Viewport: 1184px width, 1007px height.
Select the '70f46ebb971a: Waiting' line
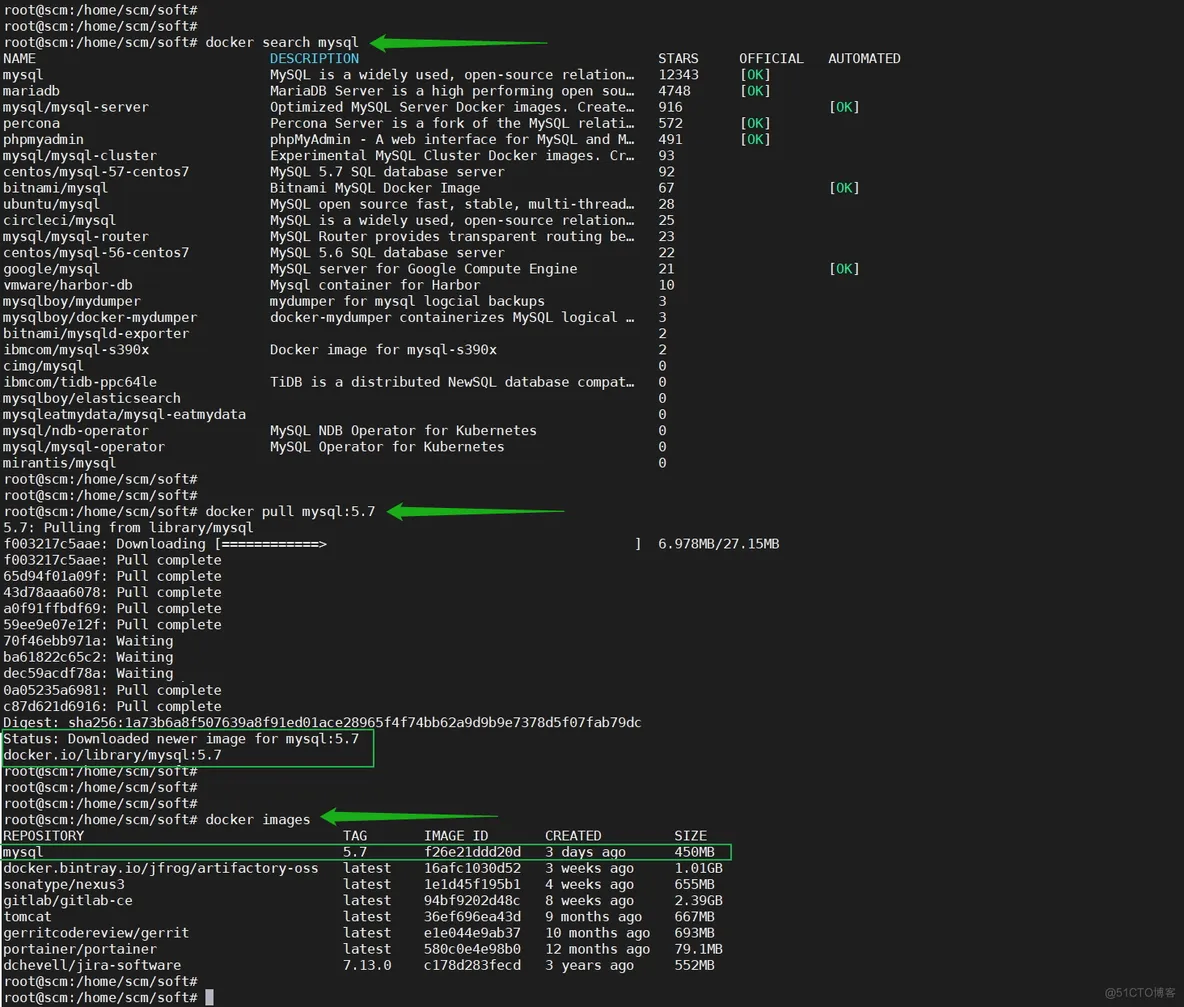(88, 641)
